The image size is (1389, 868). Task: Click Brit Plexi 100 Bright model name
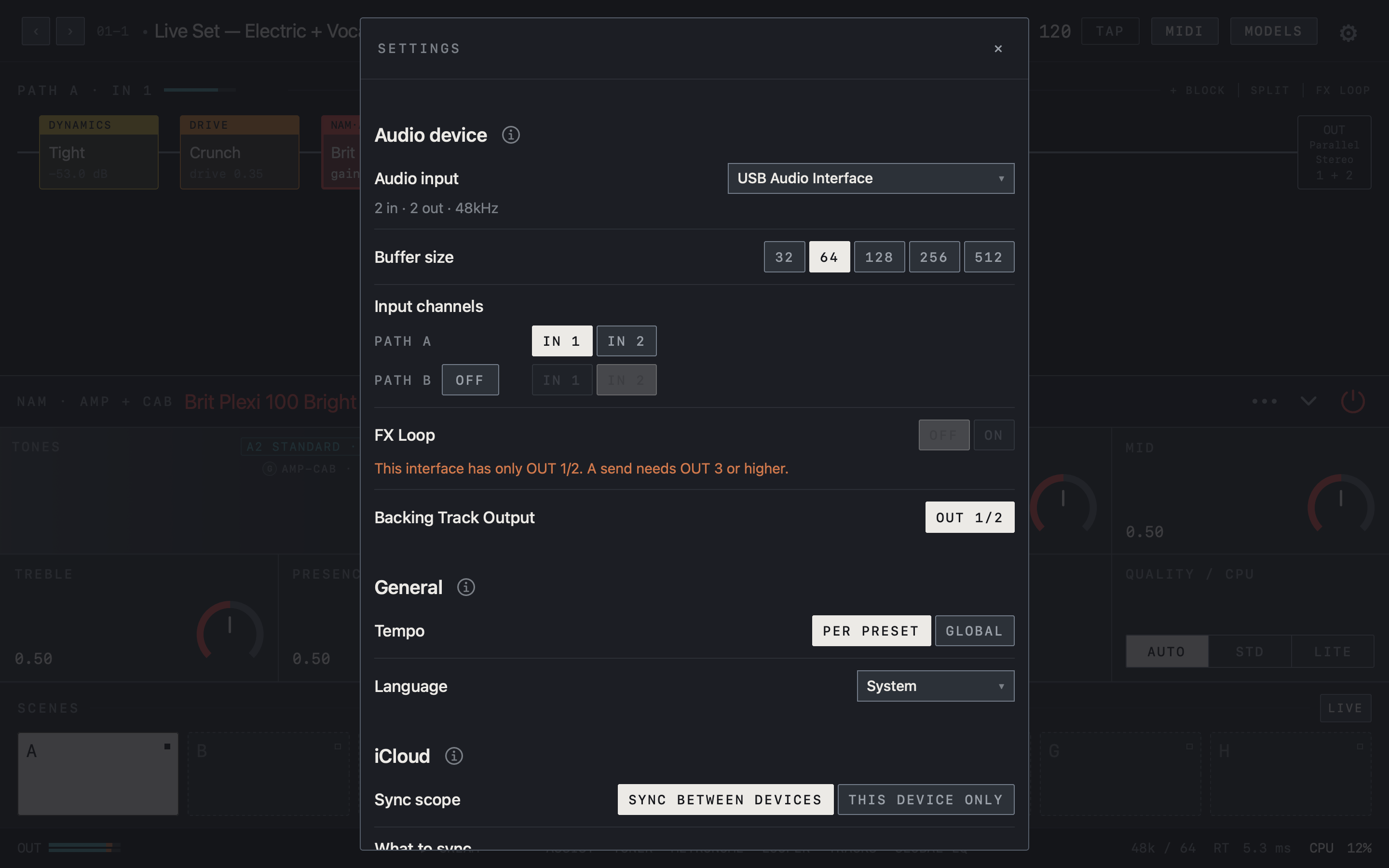[x=271, y=402]
